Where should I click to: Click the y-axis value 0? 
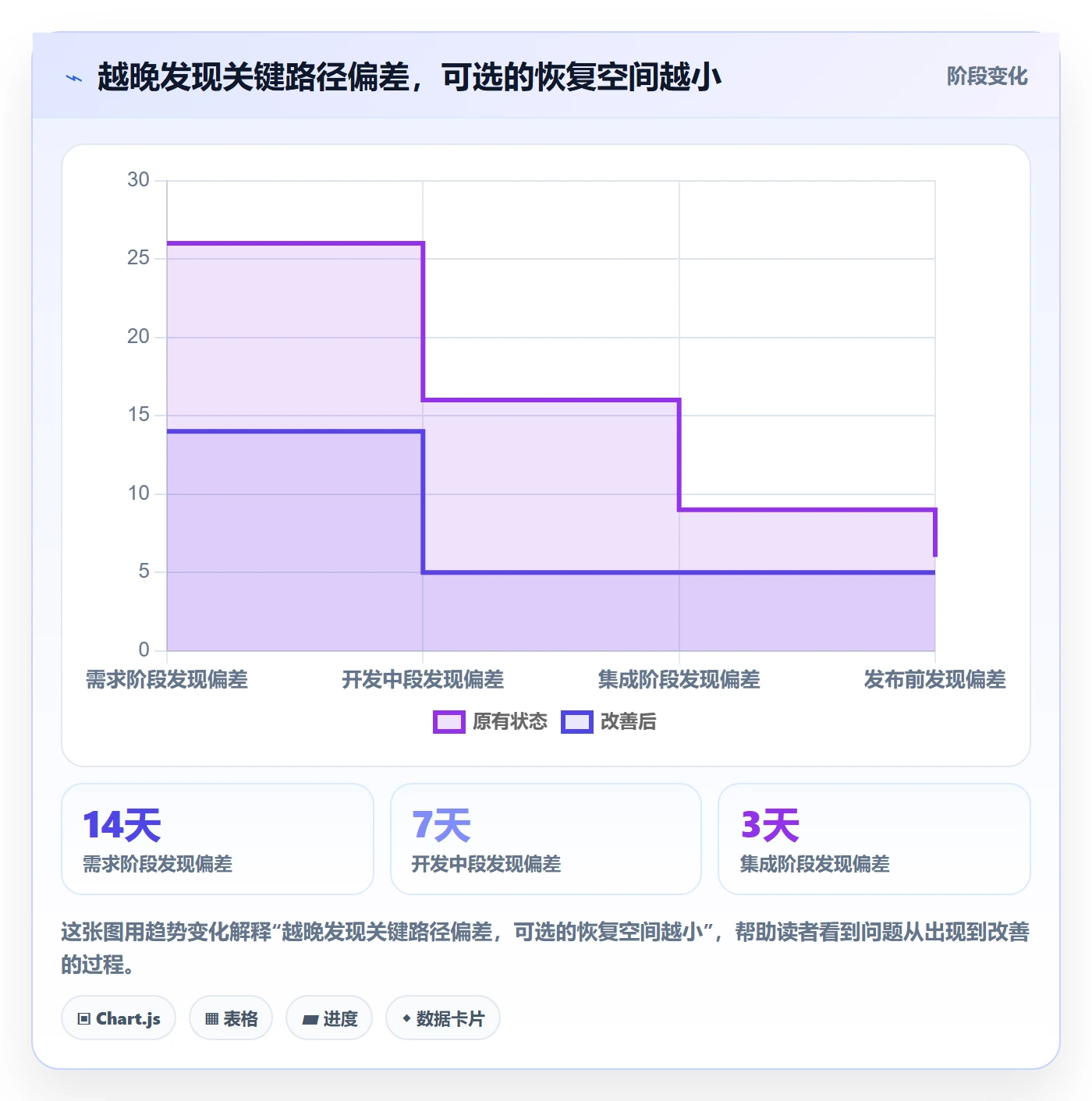[x=144, y=650]
